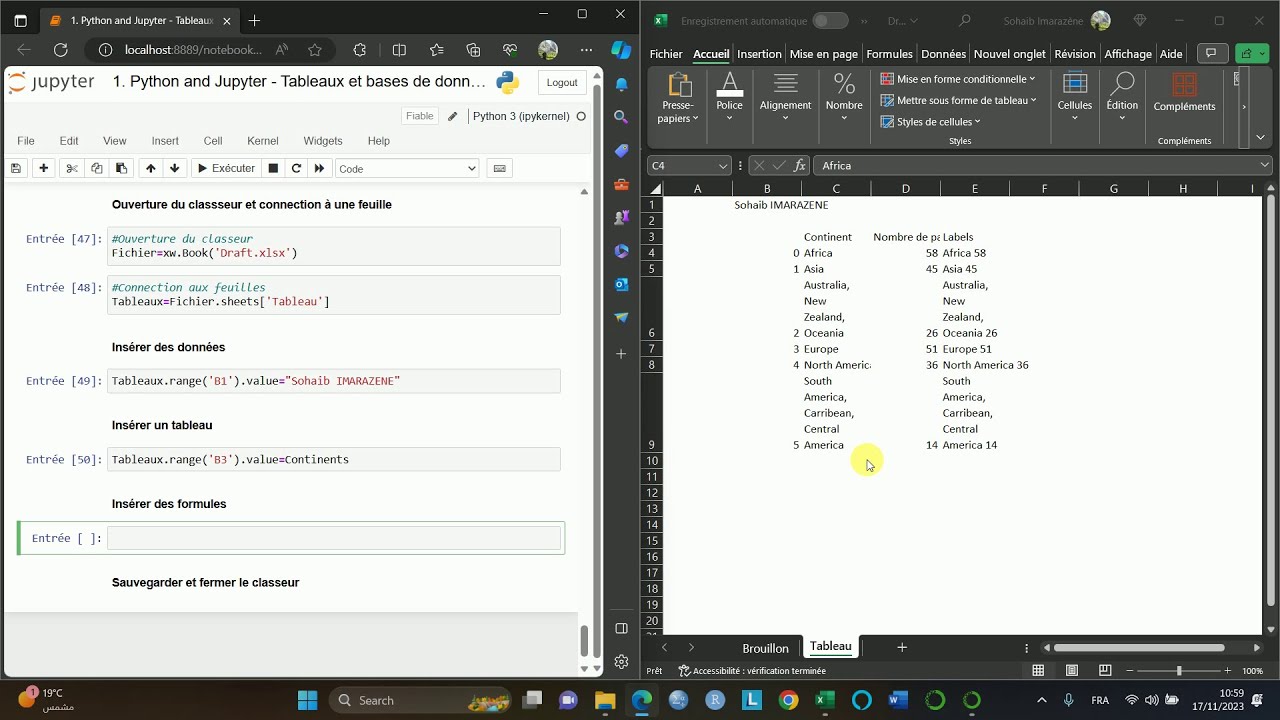
Task: Move selected cell down arrow
Action: point(175,169)
